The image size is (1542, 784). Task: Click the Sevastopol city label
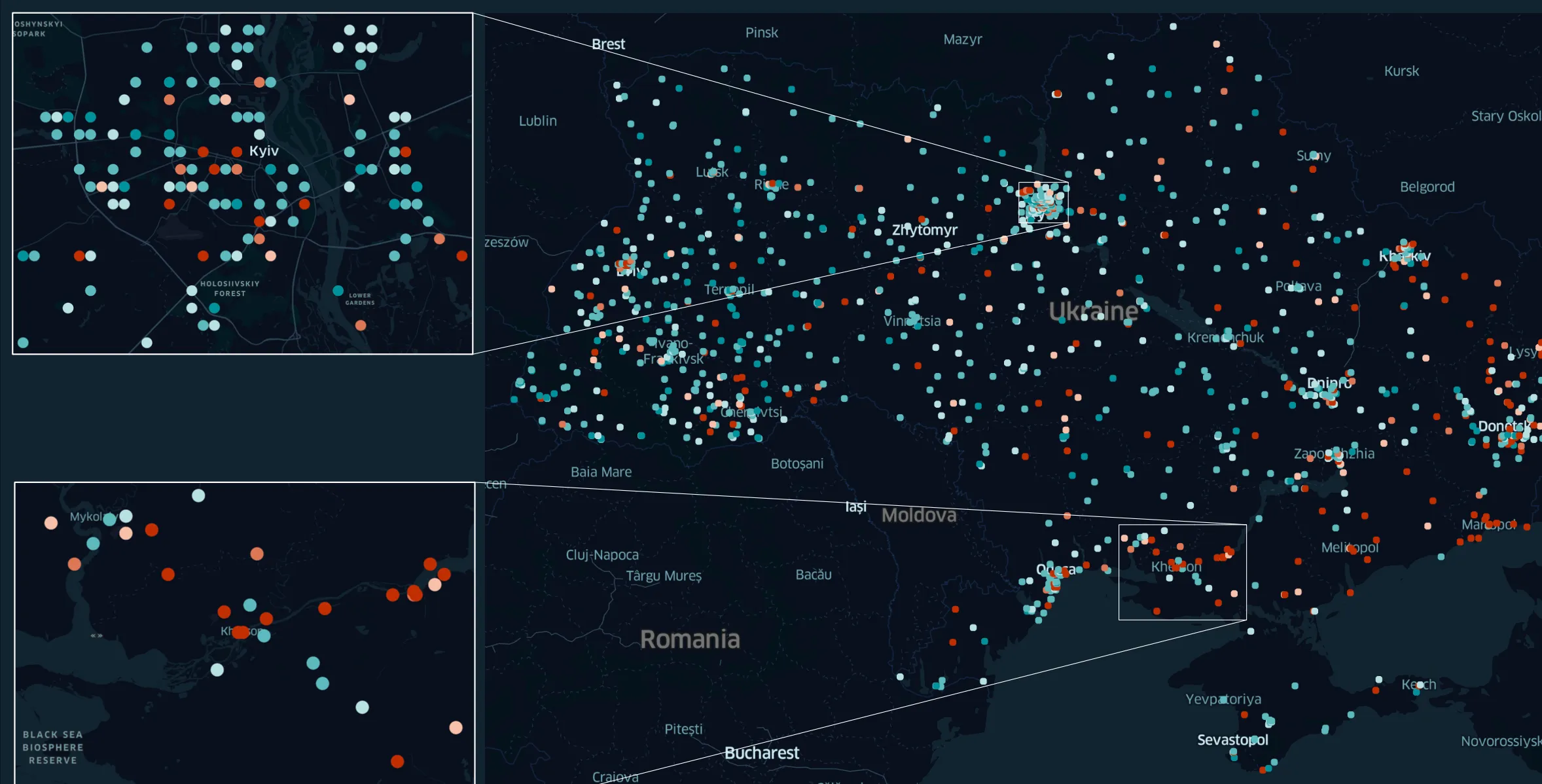pyautogui.click(x=1232, y=739)
